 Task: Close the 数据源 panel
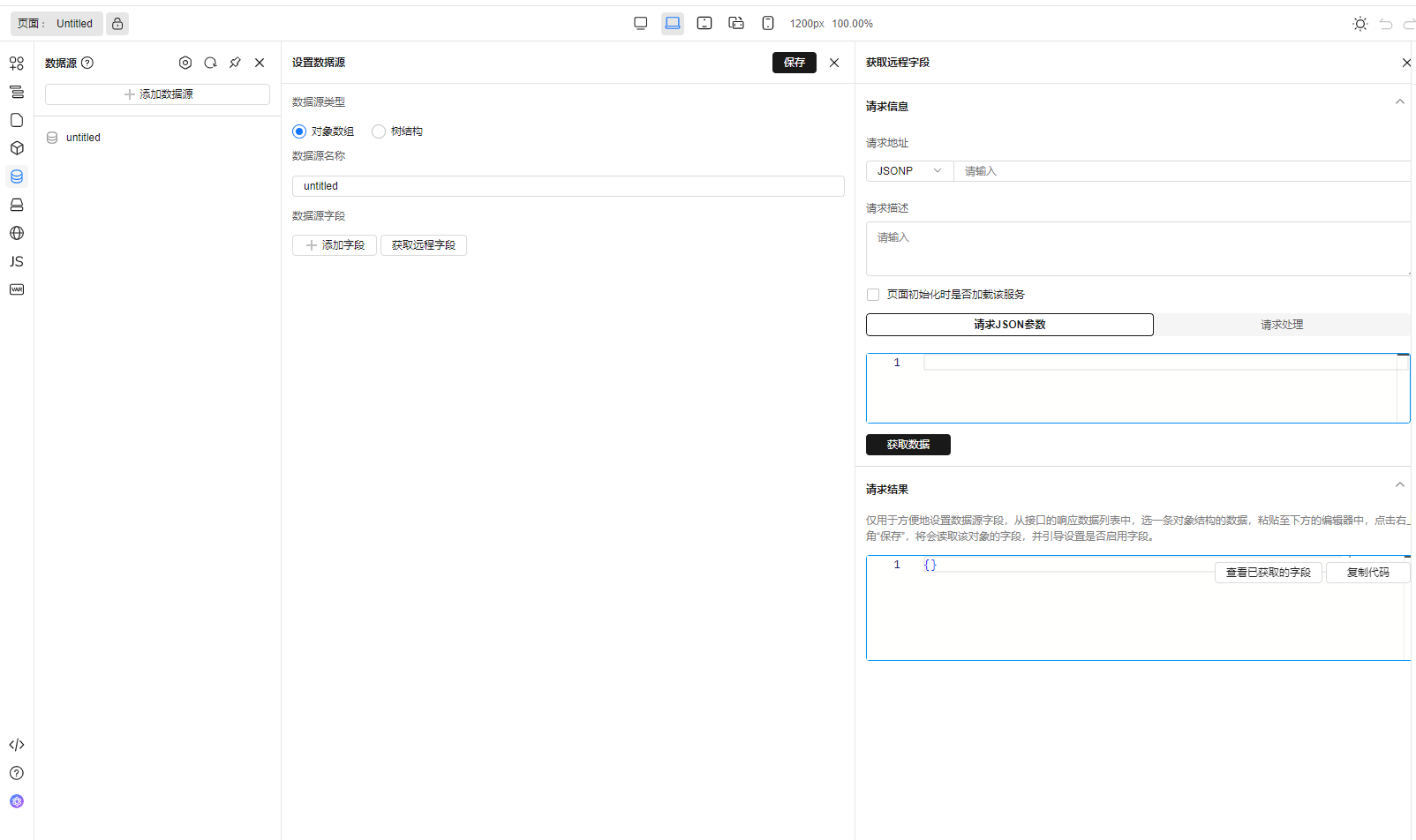point(260,63)
